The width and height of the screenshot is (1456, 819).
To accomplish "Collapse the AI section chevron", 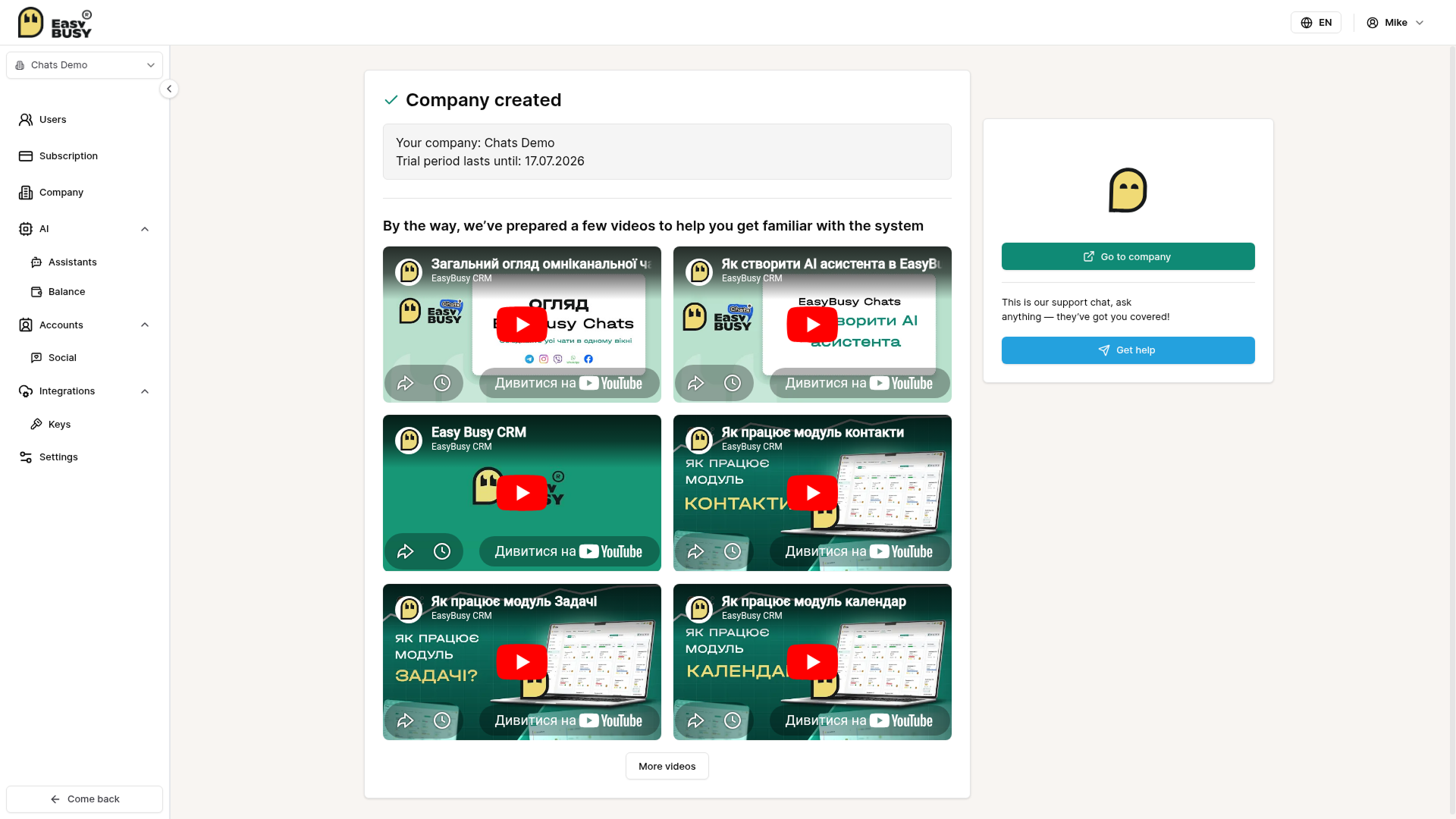I will pyautogui.click(x=145, y=229).
